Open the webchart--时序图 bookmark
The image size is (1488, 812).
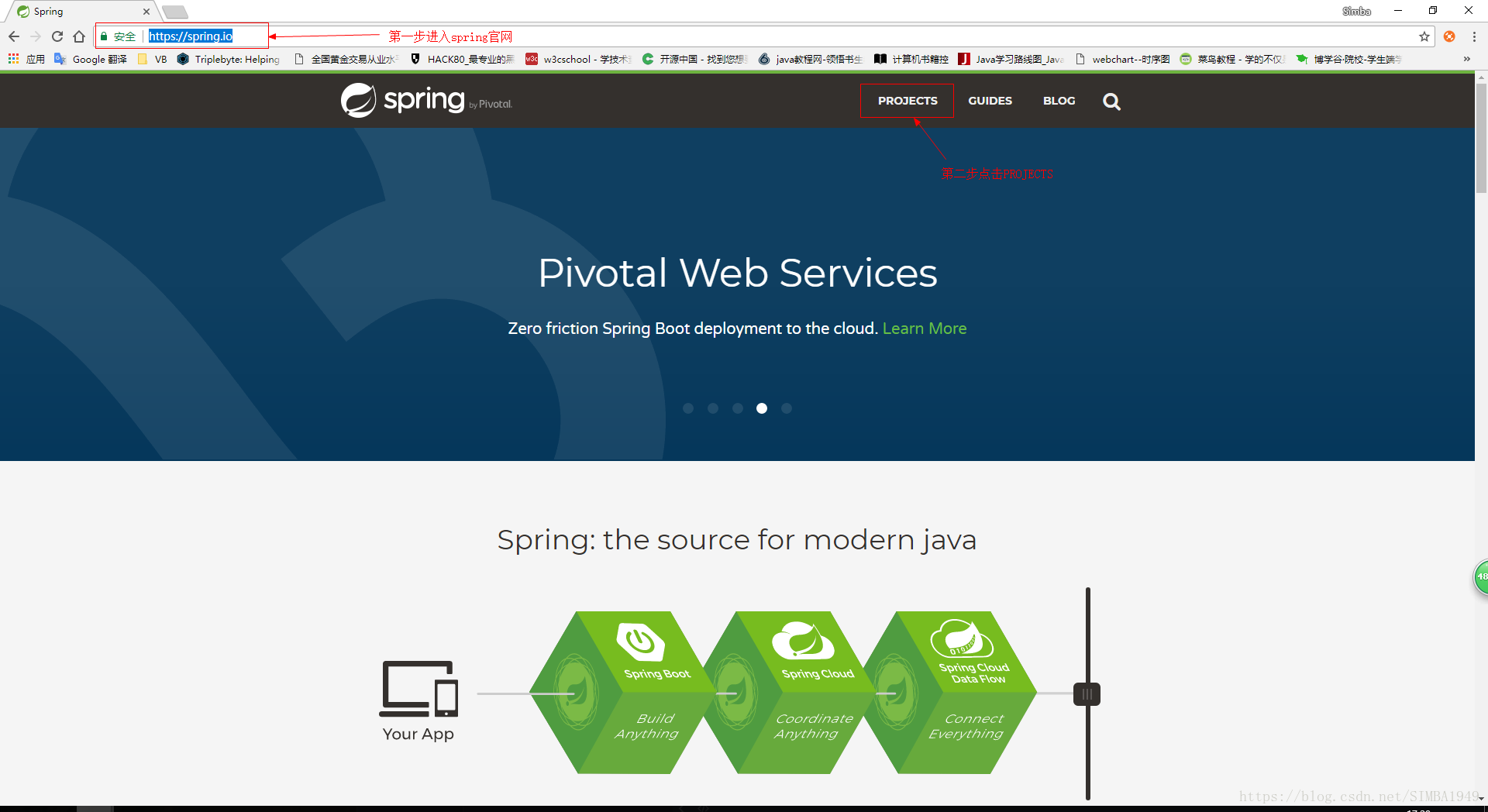pyautogui.click(x=1122, y=59)
